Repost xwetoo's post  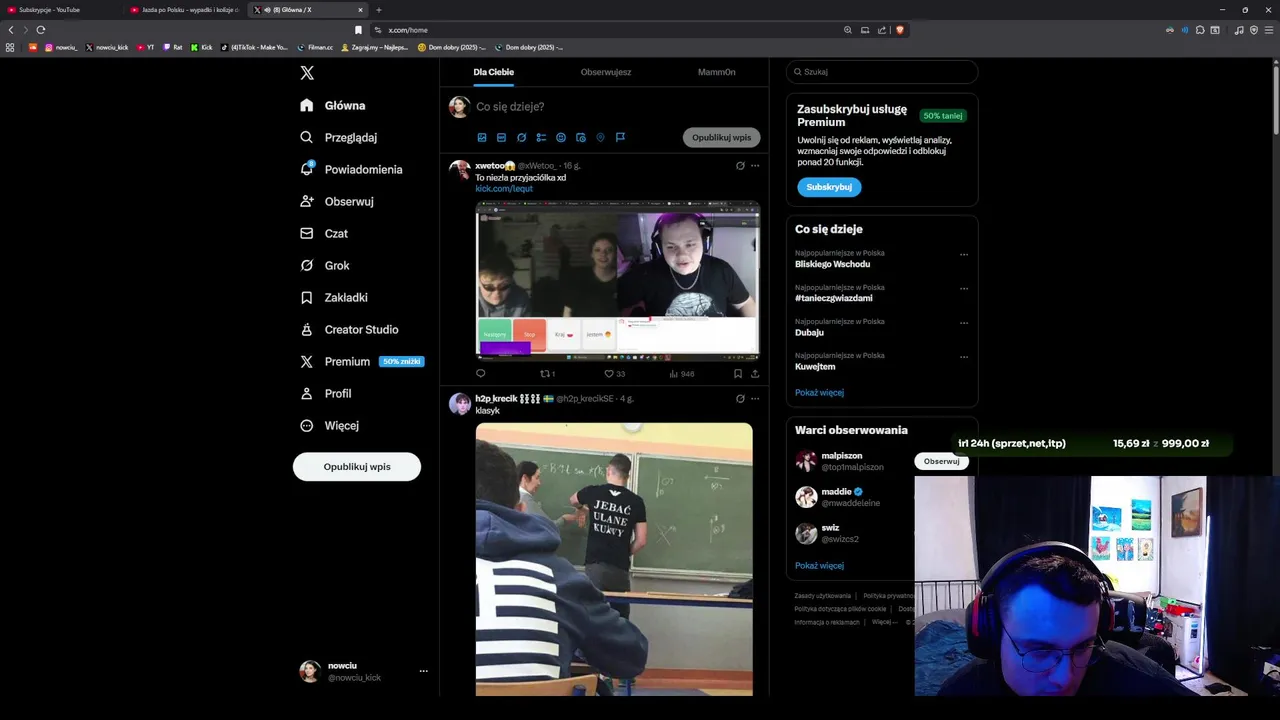547,373
